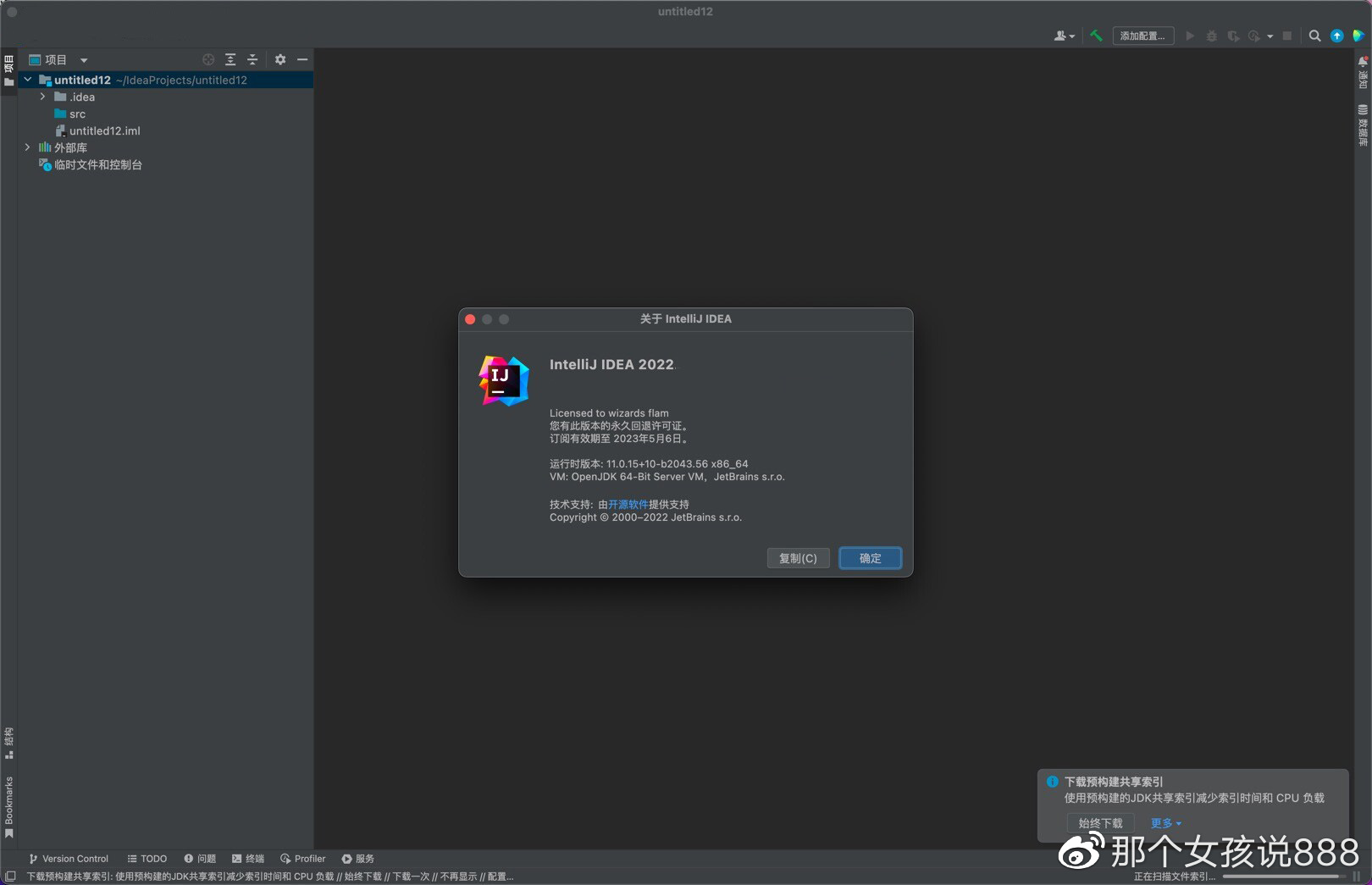This screenshot has width=1372, height=885.
Task: Open Search Everywhere magnifier icon
Action: [x=1314, y=36]
